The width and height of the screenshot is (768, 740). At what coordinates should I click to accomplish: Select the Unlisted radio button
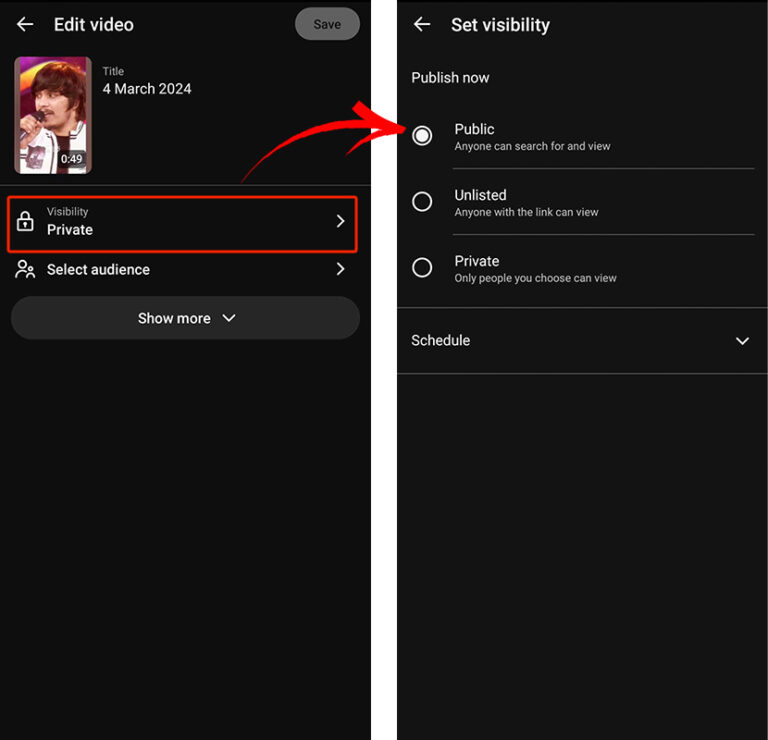[x=422, y=201]
